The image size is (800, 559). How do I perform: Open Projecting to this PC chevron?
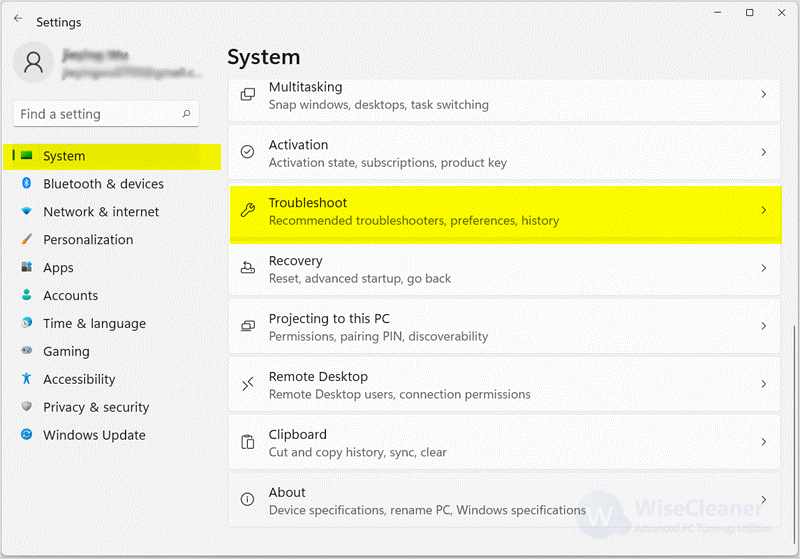pos(764,326)
